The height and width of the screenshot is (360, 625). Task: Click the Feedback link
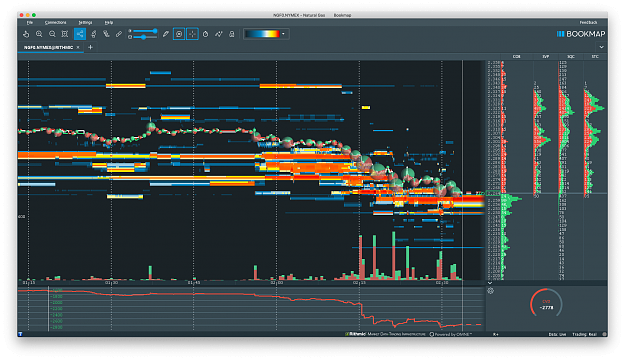pyautogui.click(x=588, y=23)
